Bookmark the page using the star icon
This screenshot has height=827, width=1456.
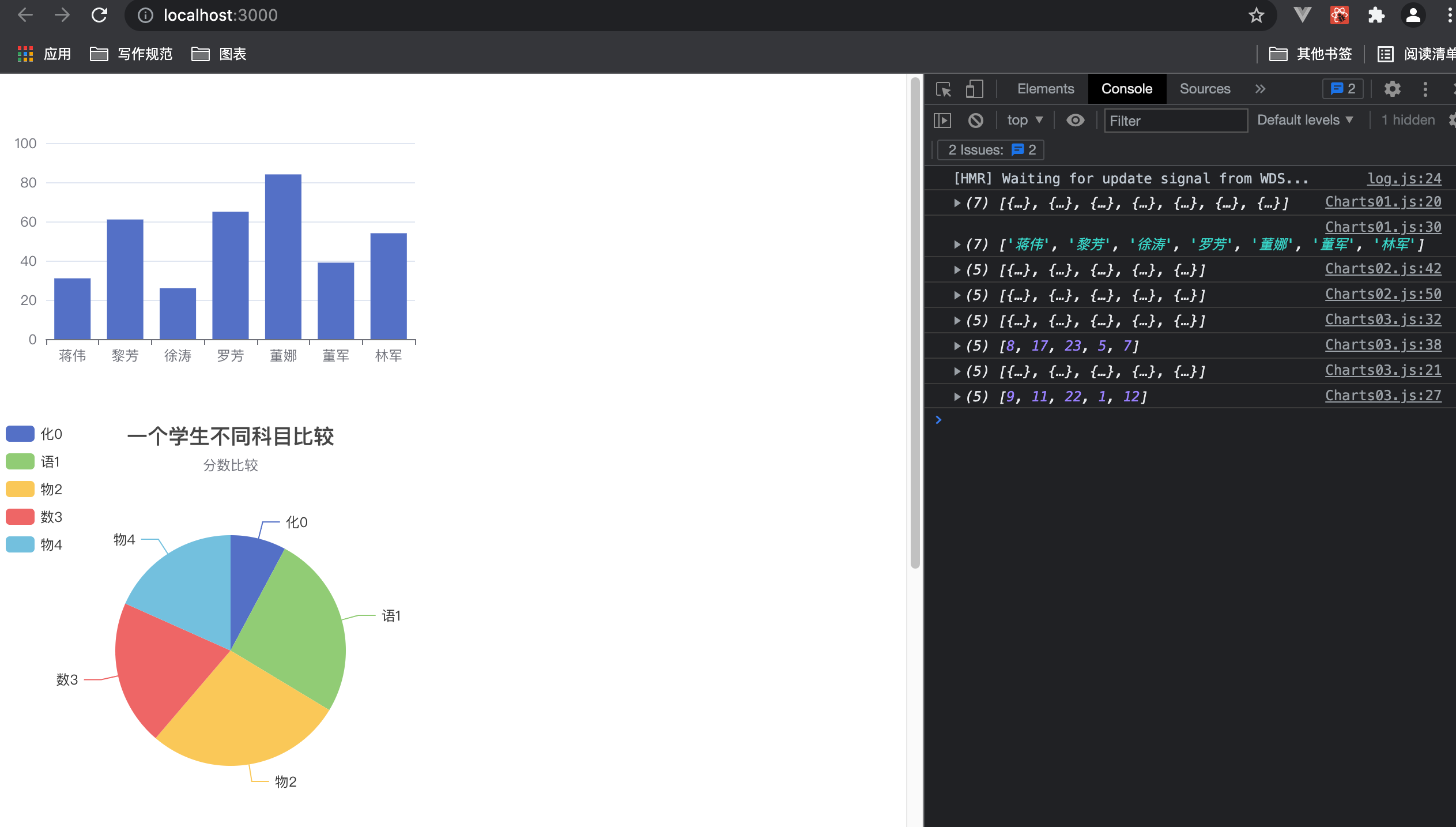pos(1255,14)
